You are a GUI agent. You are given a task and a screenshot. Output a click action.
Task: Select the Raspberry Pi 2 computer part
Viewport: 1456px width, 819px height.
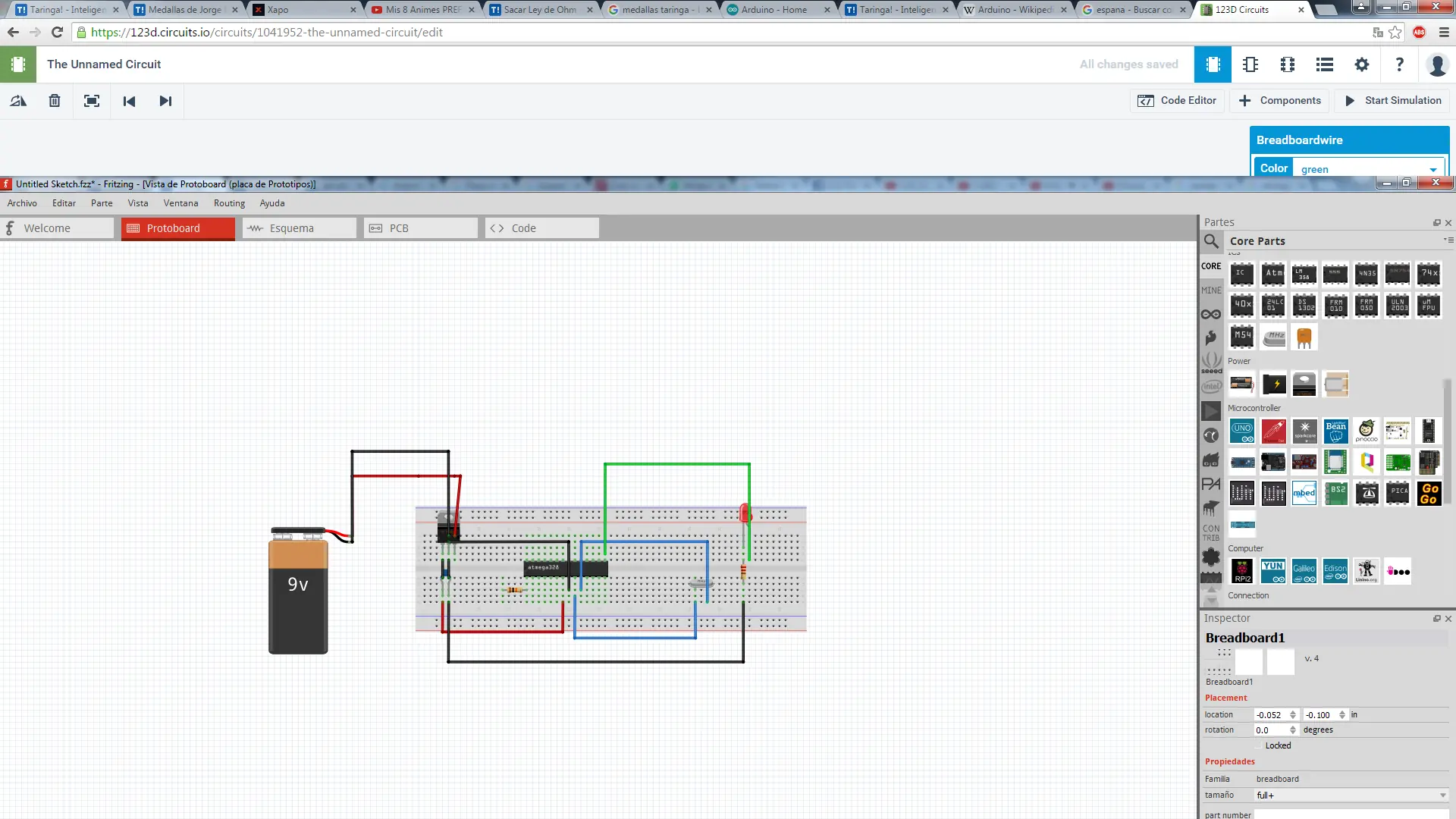(1242, 571)
